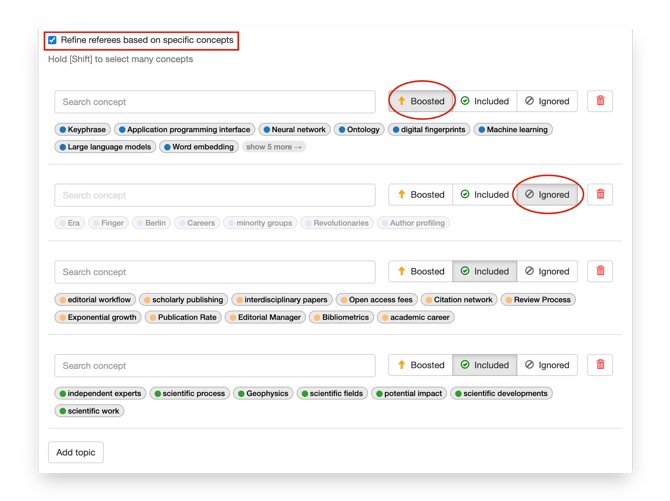Select the scientific process concept tag
The width and height of the screenshot is (670, 501).
(x=190, y=394)
